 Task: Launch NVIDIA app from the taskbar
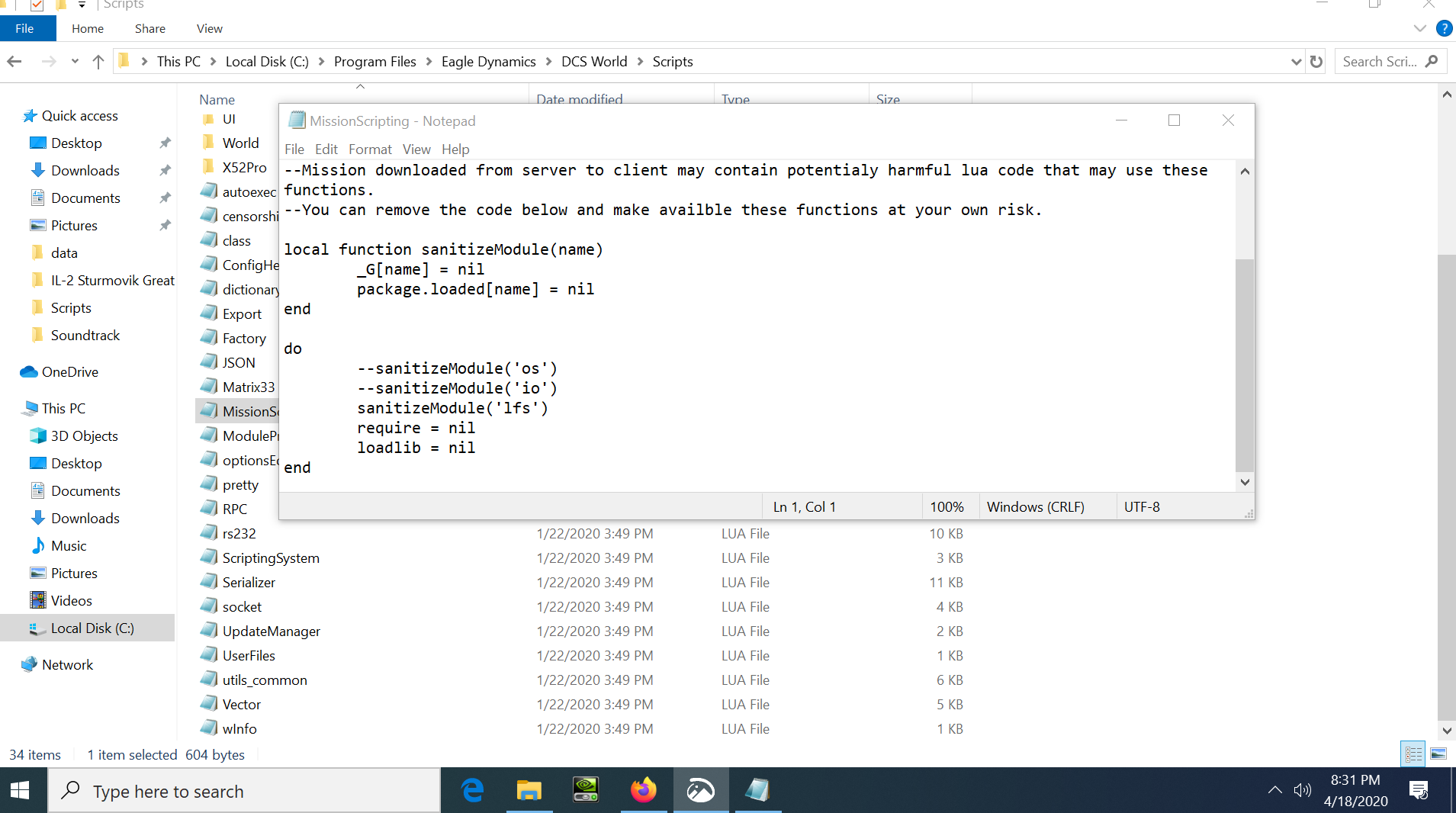coord(586,791)
